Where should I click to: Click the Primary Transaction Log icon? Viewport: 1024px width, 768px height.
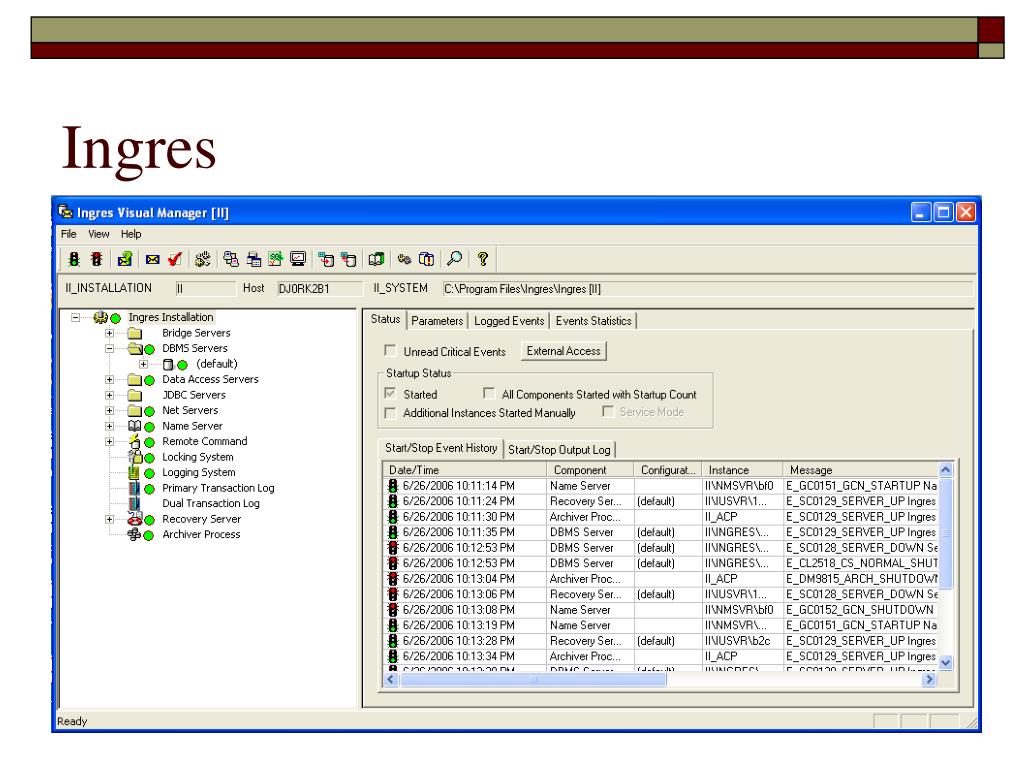[134, 488]
